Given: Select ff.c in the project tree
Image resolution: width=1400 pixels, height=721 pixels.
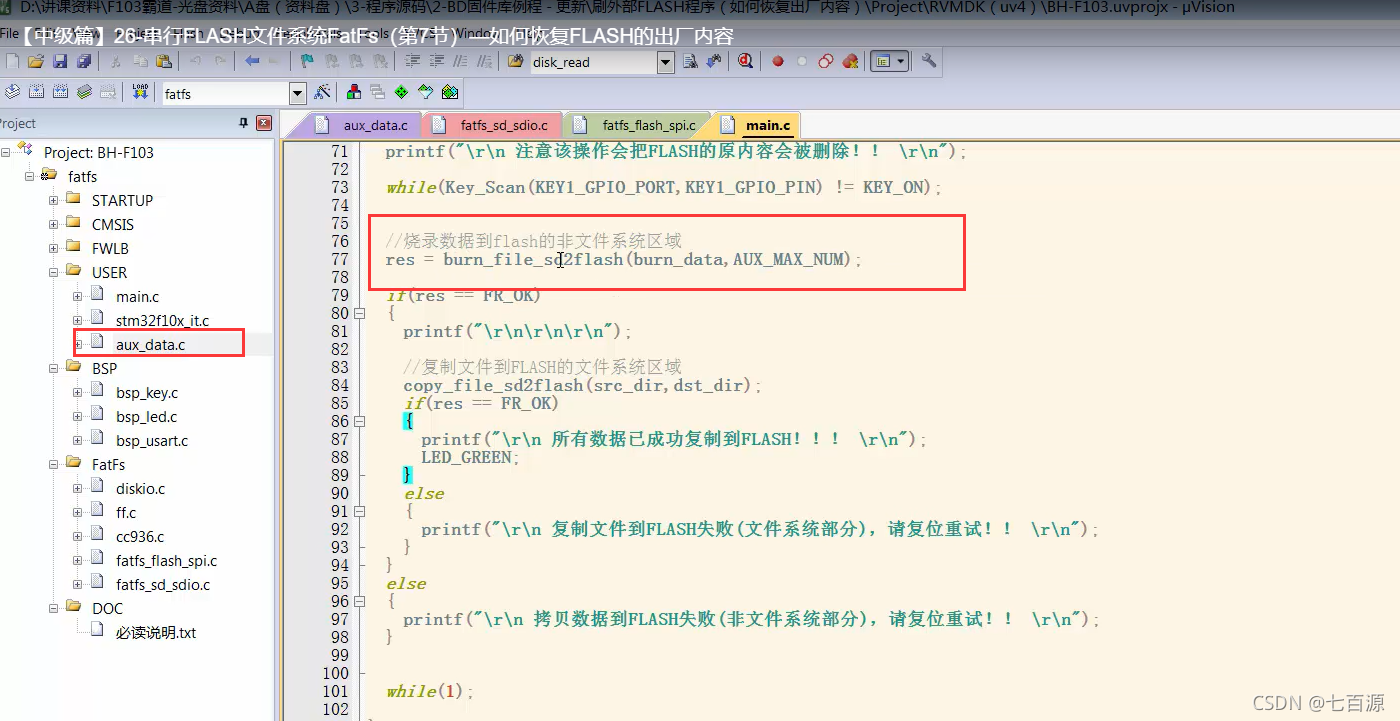Looking at the screenshot, I should click(126, 513).
